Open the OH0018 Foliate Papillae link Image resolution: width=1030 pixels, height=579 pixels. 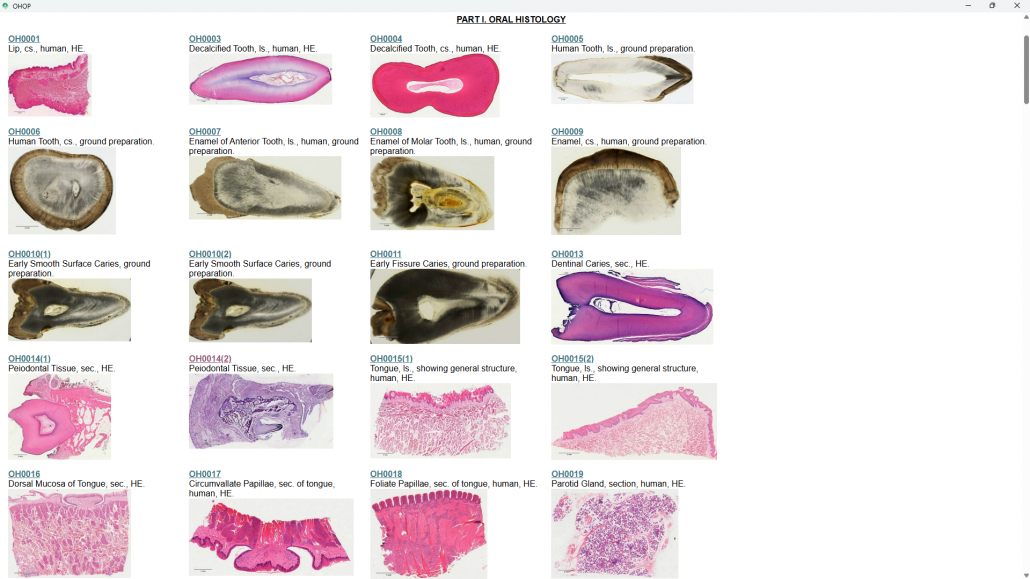[386, 474]
